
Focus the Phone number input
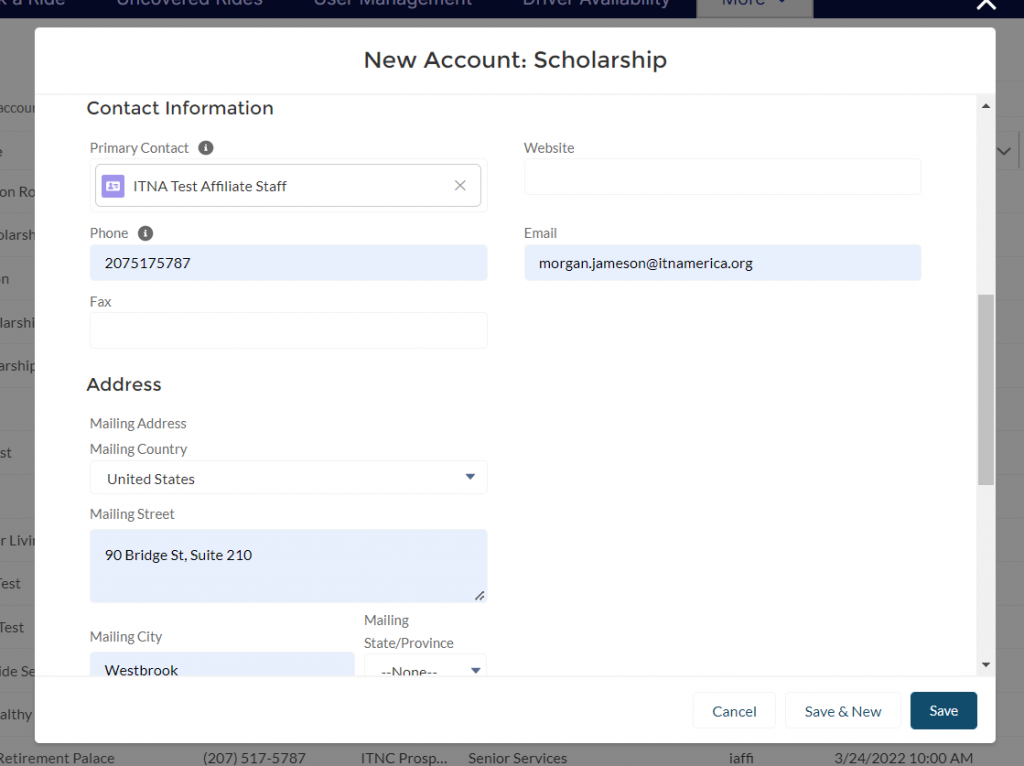[288, 263]
